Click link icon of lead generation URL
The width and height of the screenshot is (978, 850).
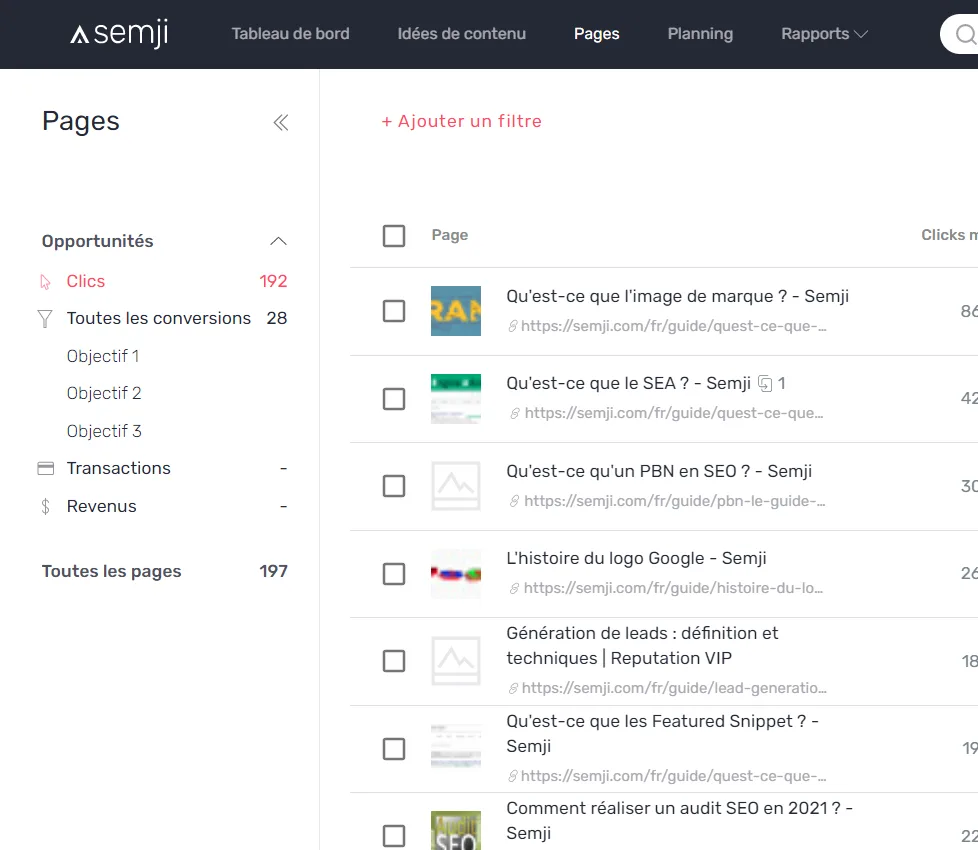(513, 688)
